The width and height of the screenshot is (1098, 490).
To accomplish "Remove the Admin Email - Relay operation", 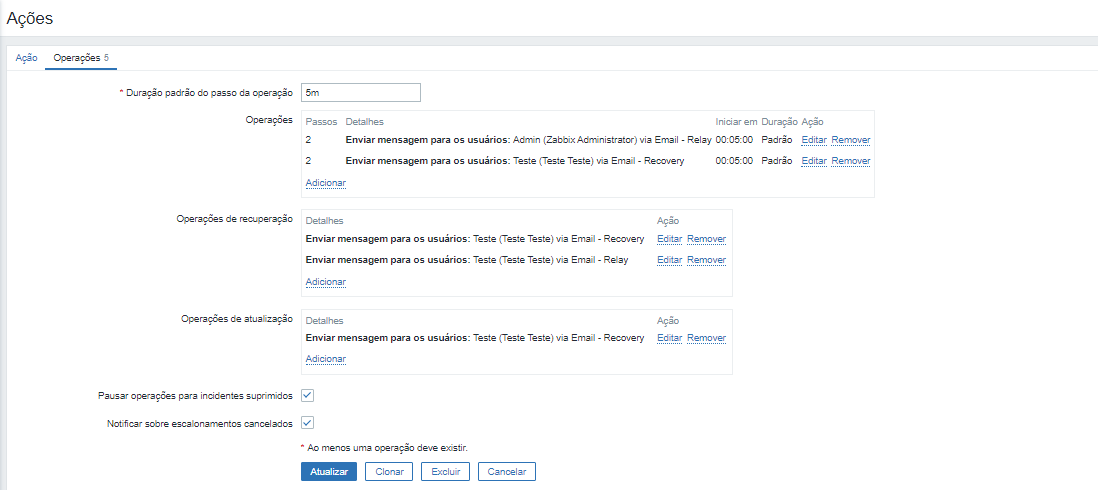I will pyautogui.click(x=851, y=140).
